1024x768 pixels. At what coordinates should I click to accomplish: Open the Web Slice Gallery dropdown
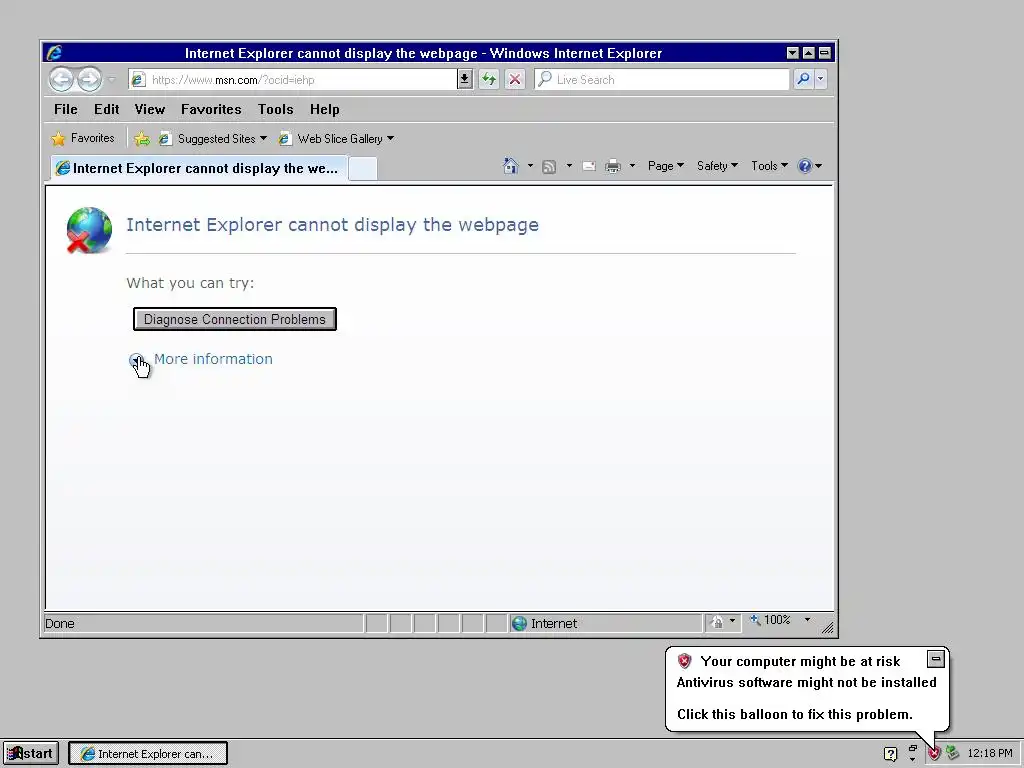point(336,138)
